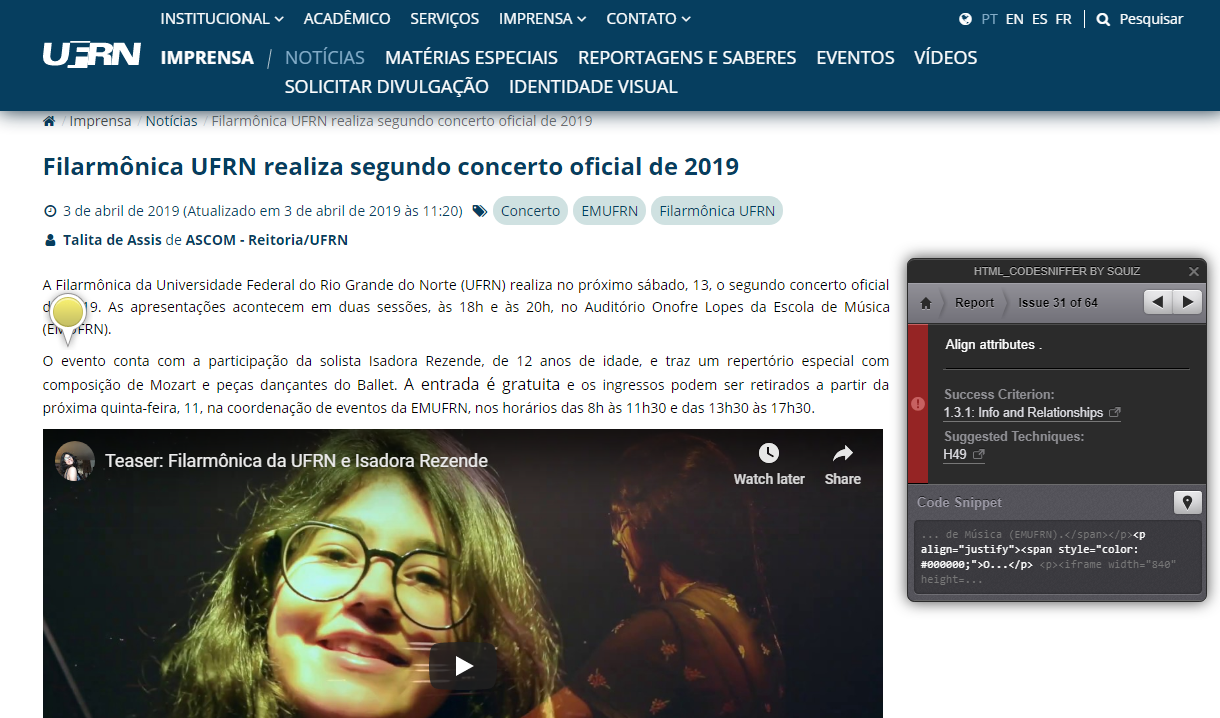Open the MATÉRIAS ESPECIAIS menu item
Viewport: 1220px width, 718px height.
click(471, 57)
